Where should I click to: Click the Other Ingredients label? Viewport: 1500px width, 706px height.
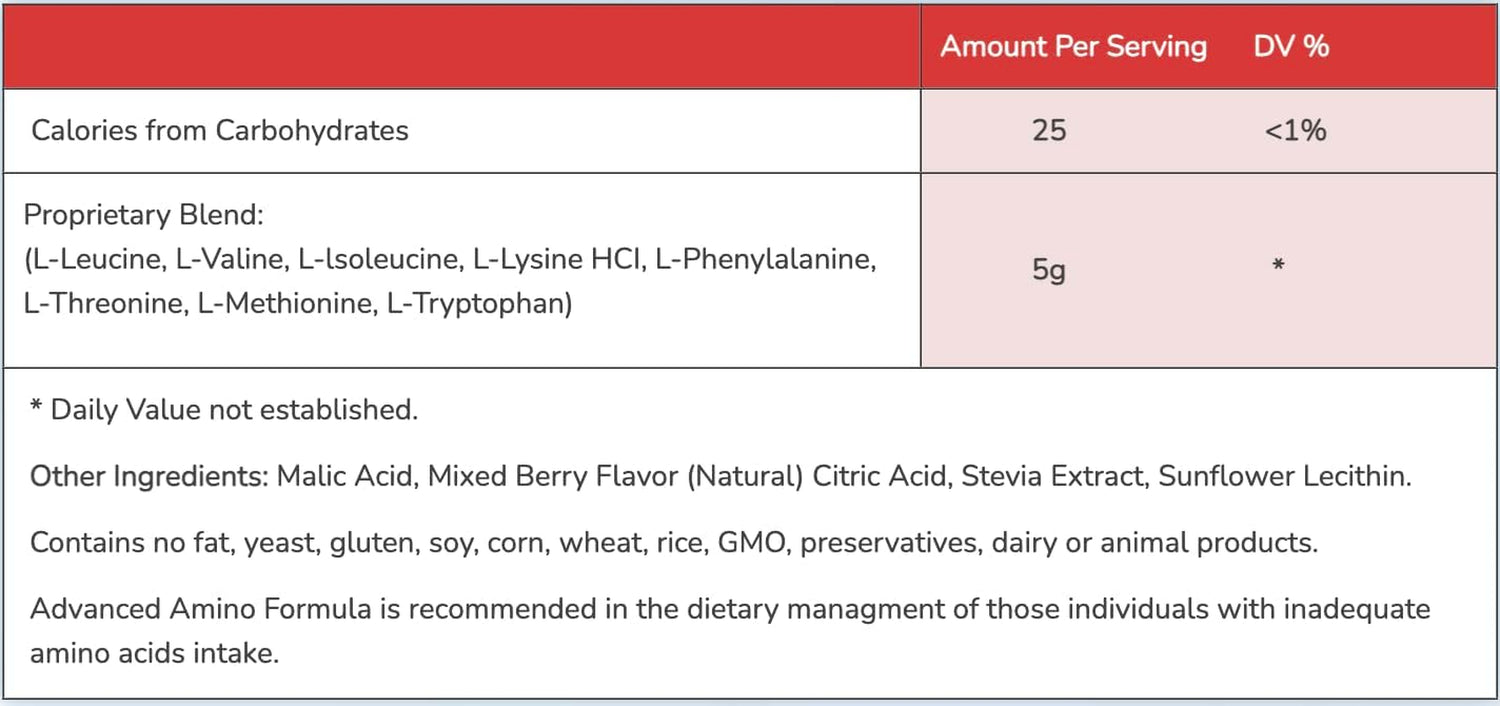(148, 477)
